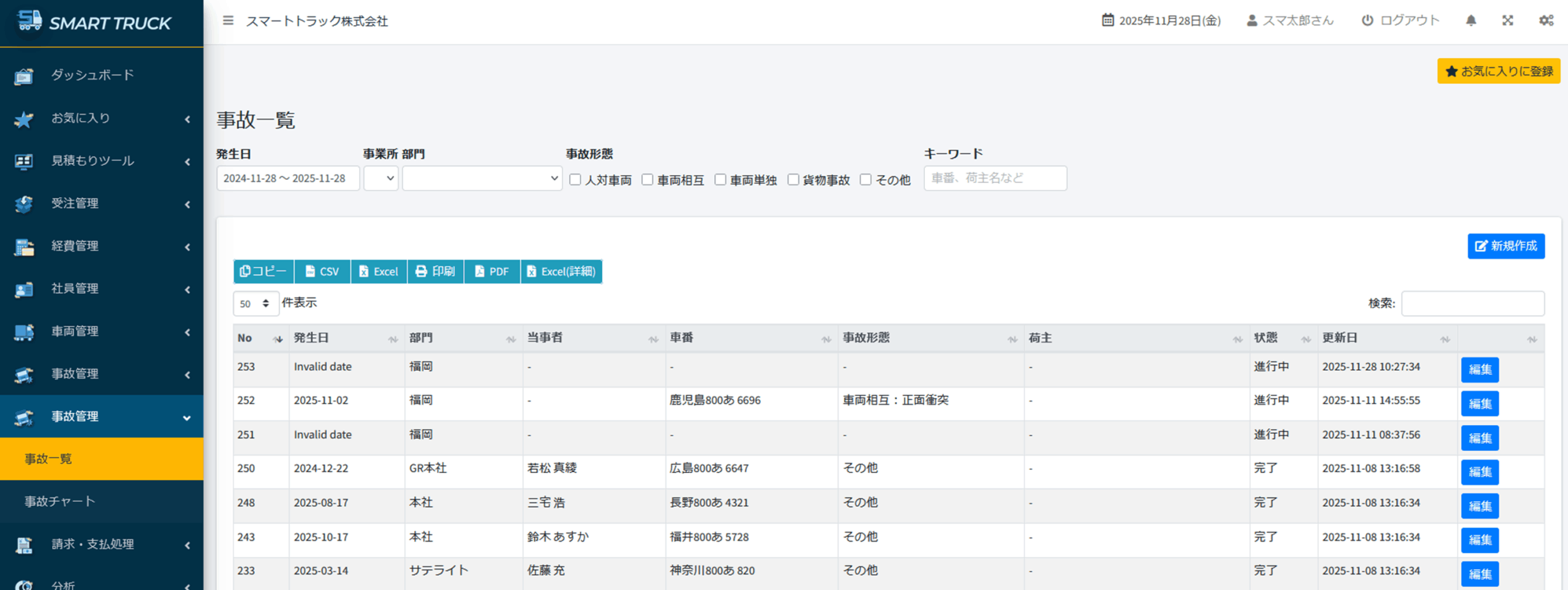Click the Smart Truck logo
Viewport: 1568px width, 590px height.
(94, 23)
